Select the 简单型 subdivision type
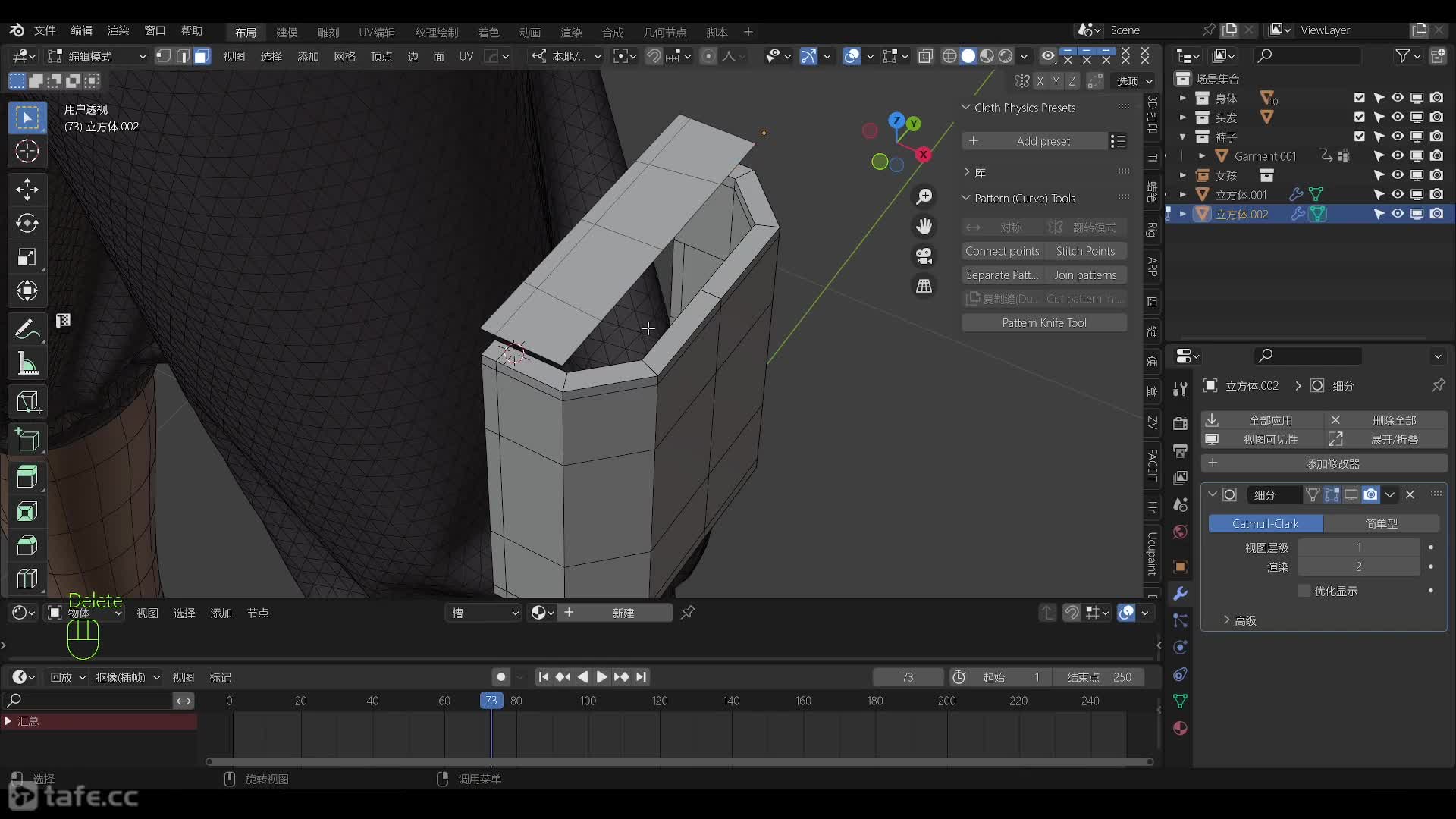The image size is (1456, 819). [1381, 523]
